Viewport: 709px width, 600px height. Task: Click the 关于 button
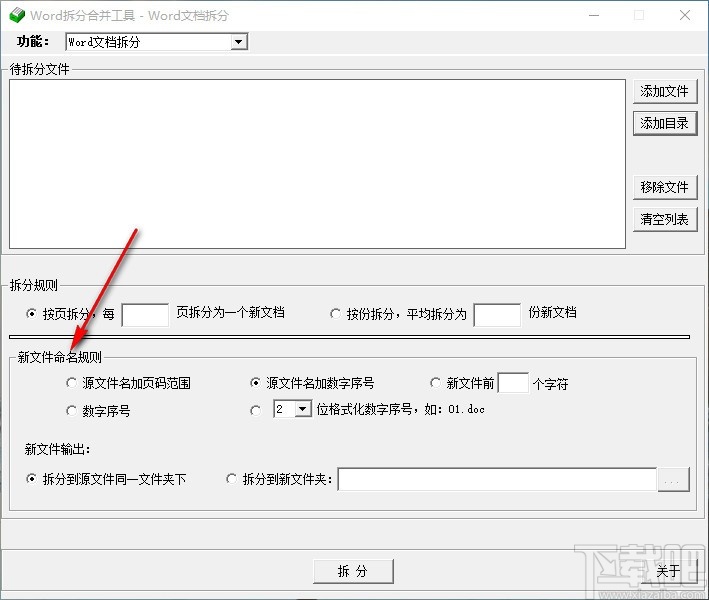pos(669,571)
